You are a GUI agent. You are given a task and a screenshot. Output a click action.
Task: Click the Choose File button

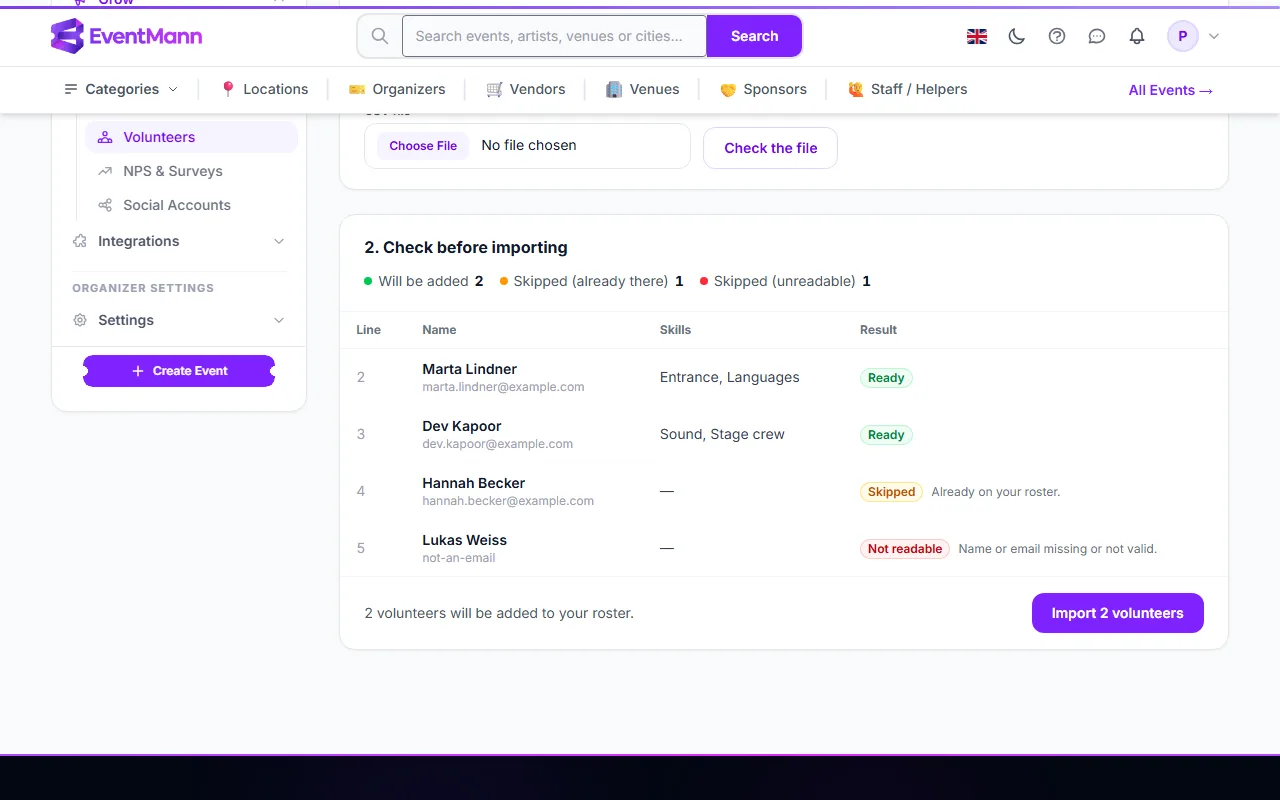423,146
